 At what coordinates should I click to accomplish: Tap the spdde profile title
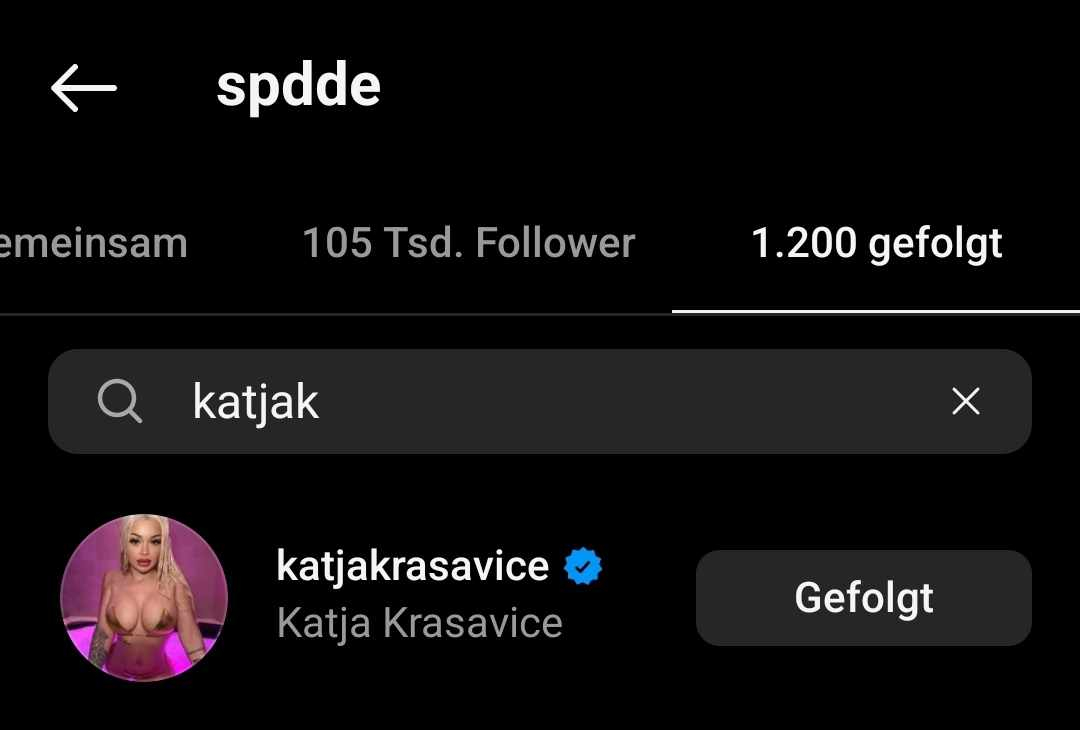click(x=298, y=87)
